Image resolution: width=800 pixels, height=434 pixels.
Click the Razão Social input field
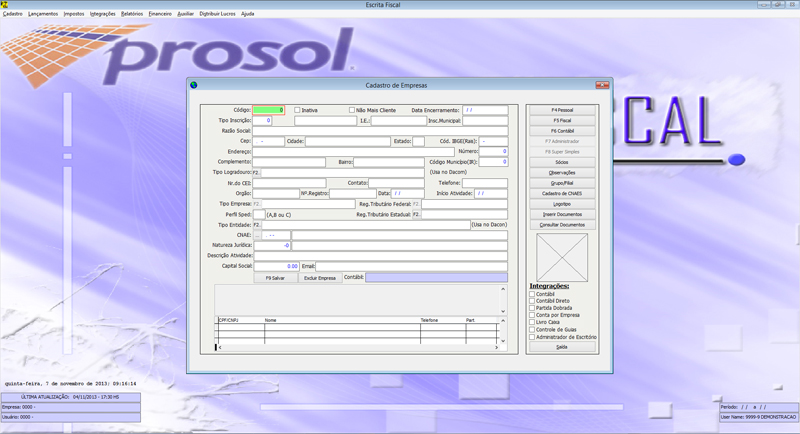point(380,131)
